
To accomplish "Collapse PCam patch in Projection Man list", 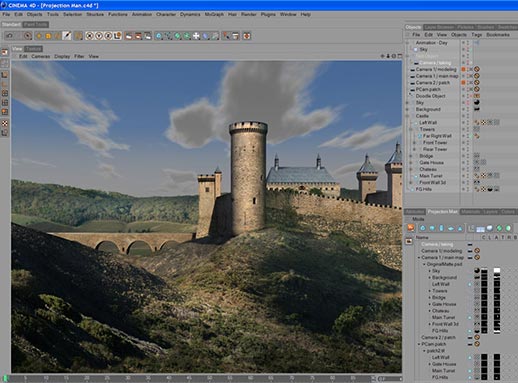I will [419, 344].
